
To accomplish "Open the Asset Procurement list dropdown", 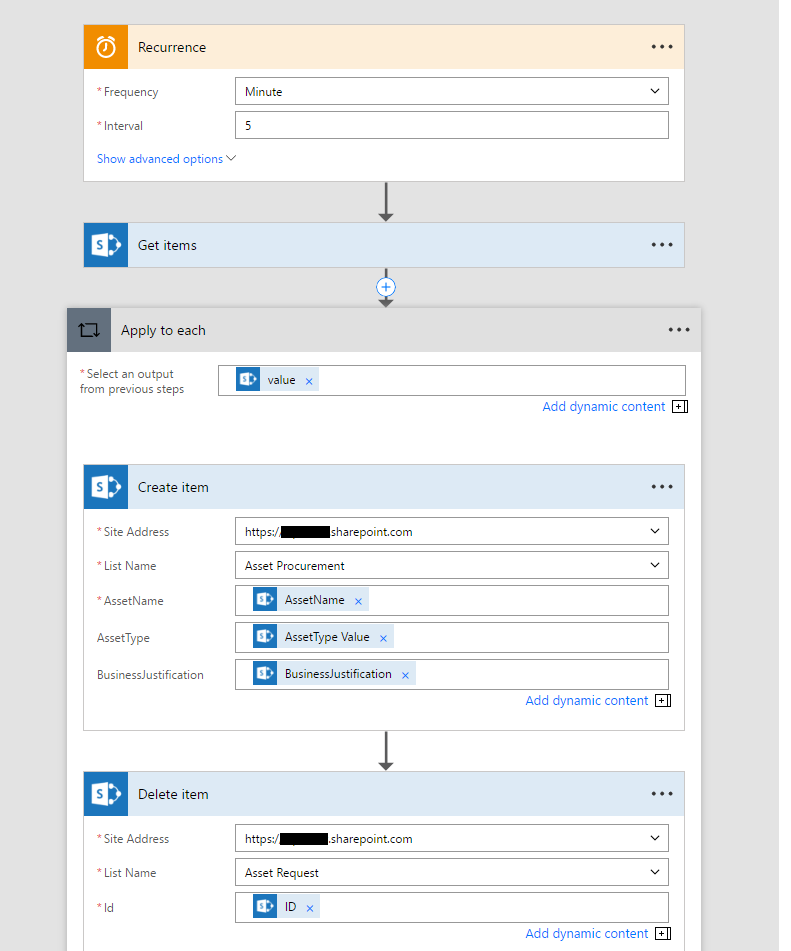I will [x=655, y=565].
